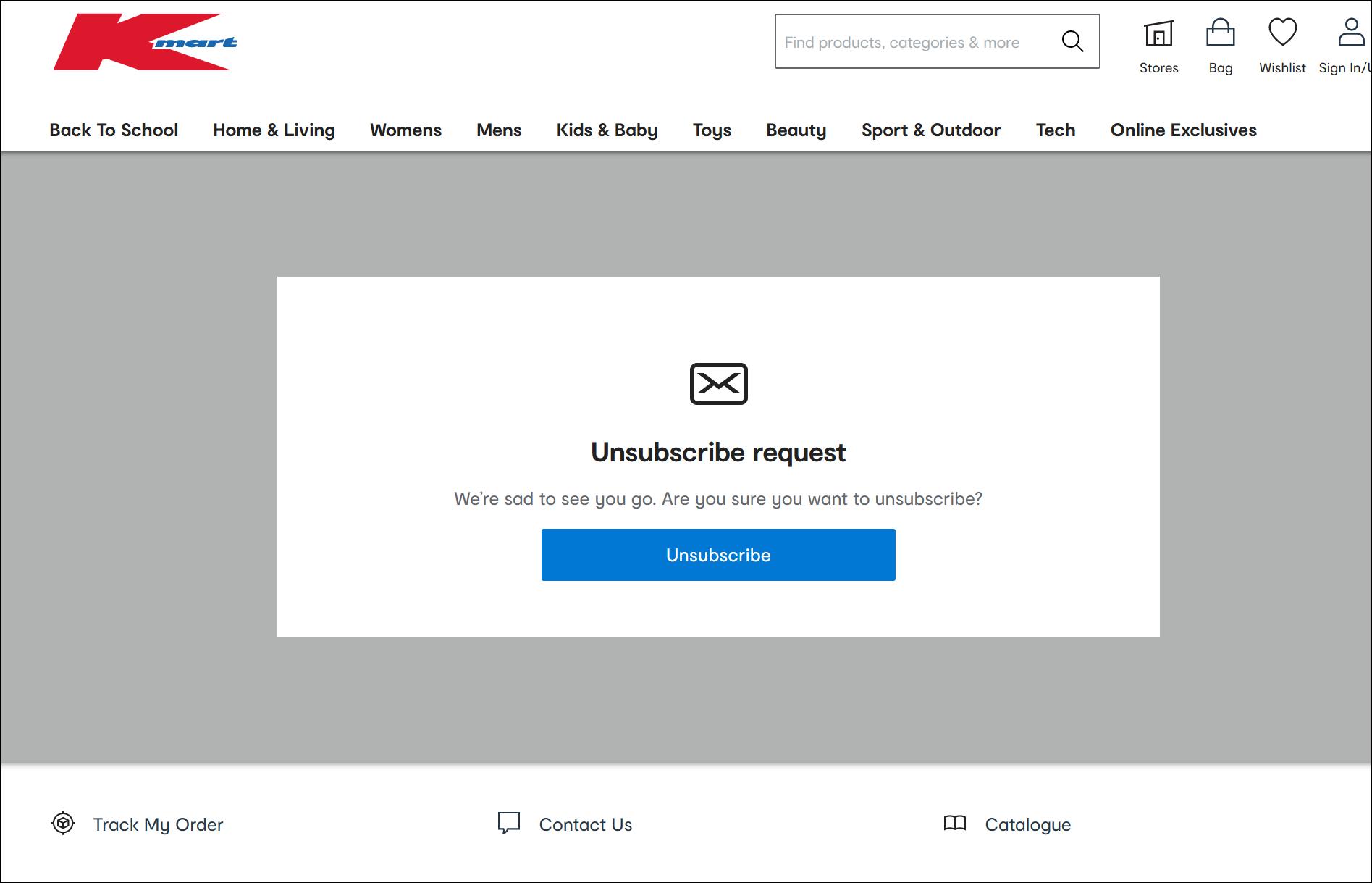This screenshot has width=1372, height=883.
Task: Open the Toys category
Action: point(712,130)
